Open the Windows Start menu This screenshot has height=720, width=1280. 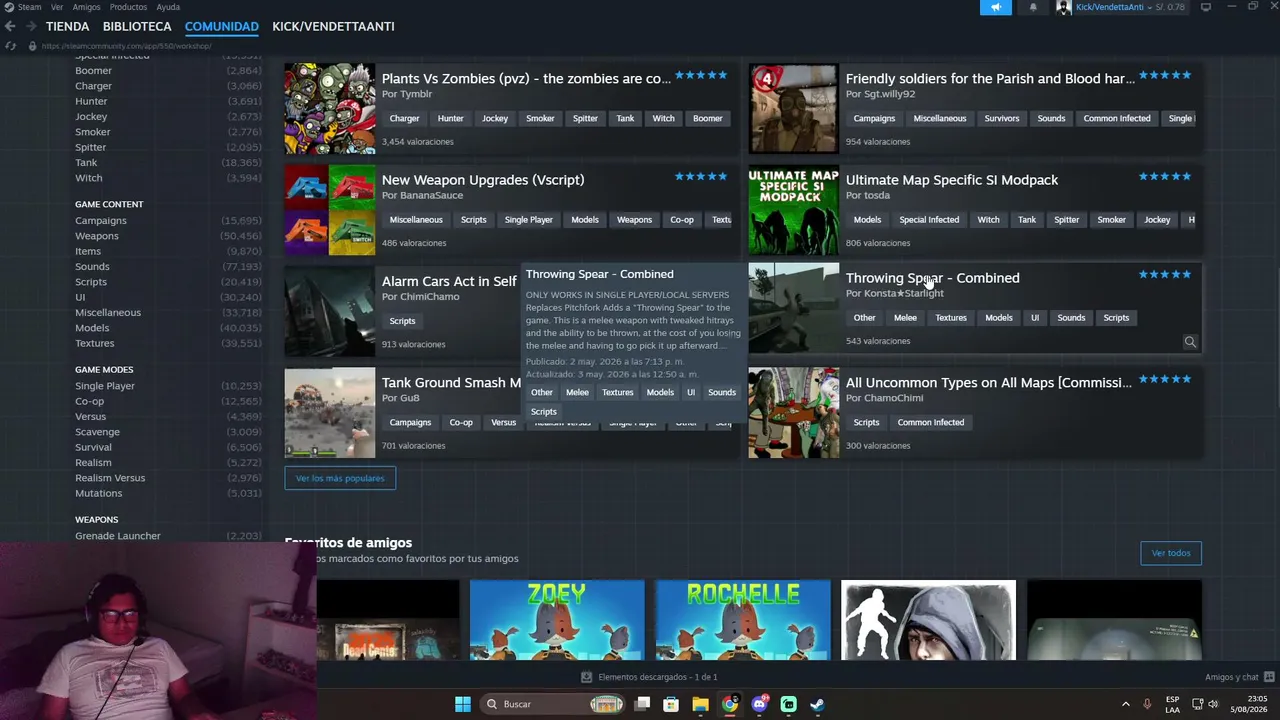(463, 704)
